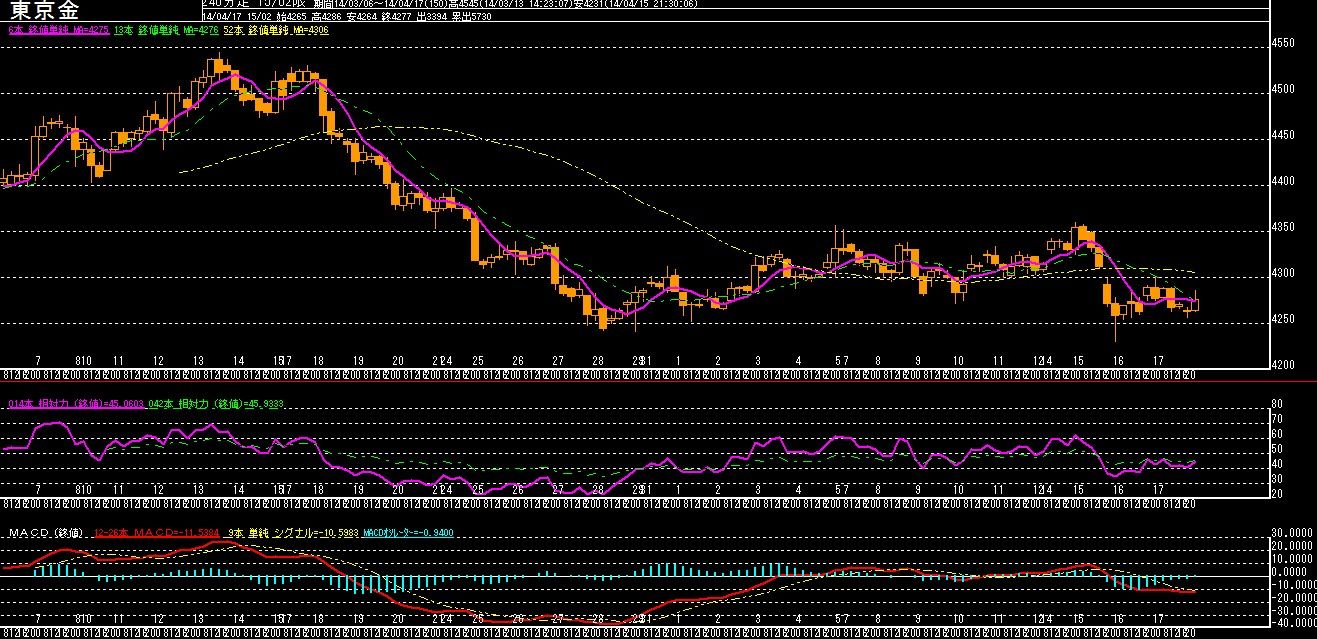Select the 12-26本 MACD=-11.5384 legend
1317x639 pixels.
point(155,534)
